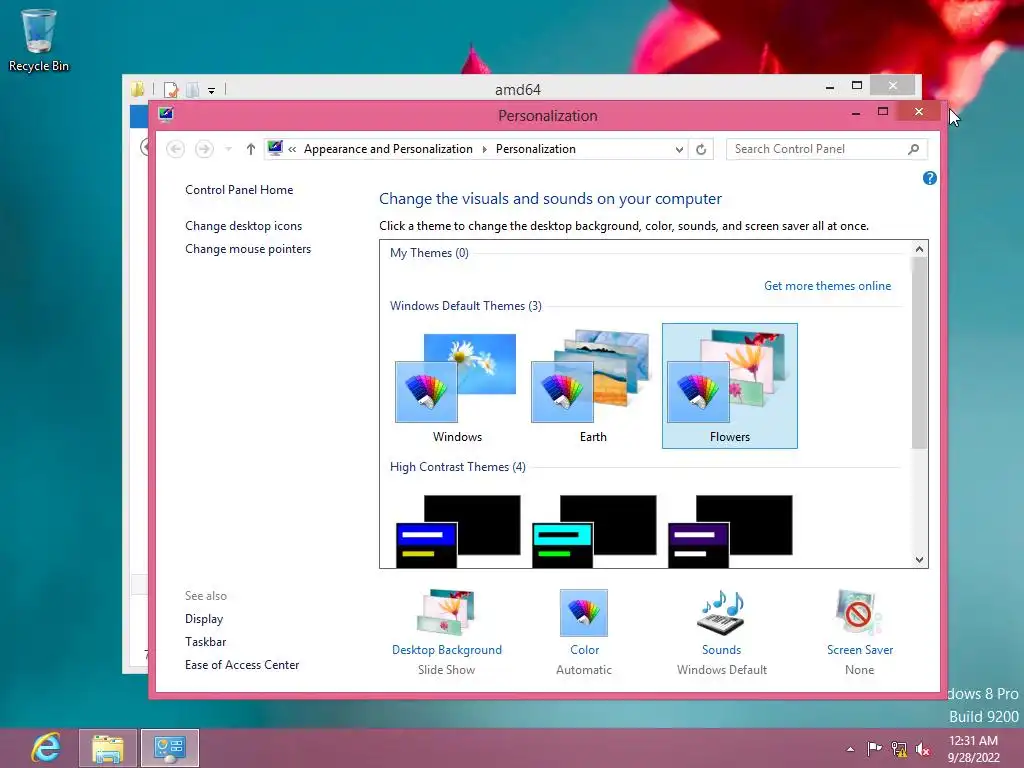This screenshot has width=1024, height=768.
Task: Click the theme list scroll up arrow
Action: (920, 249)
